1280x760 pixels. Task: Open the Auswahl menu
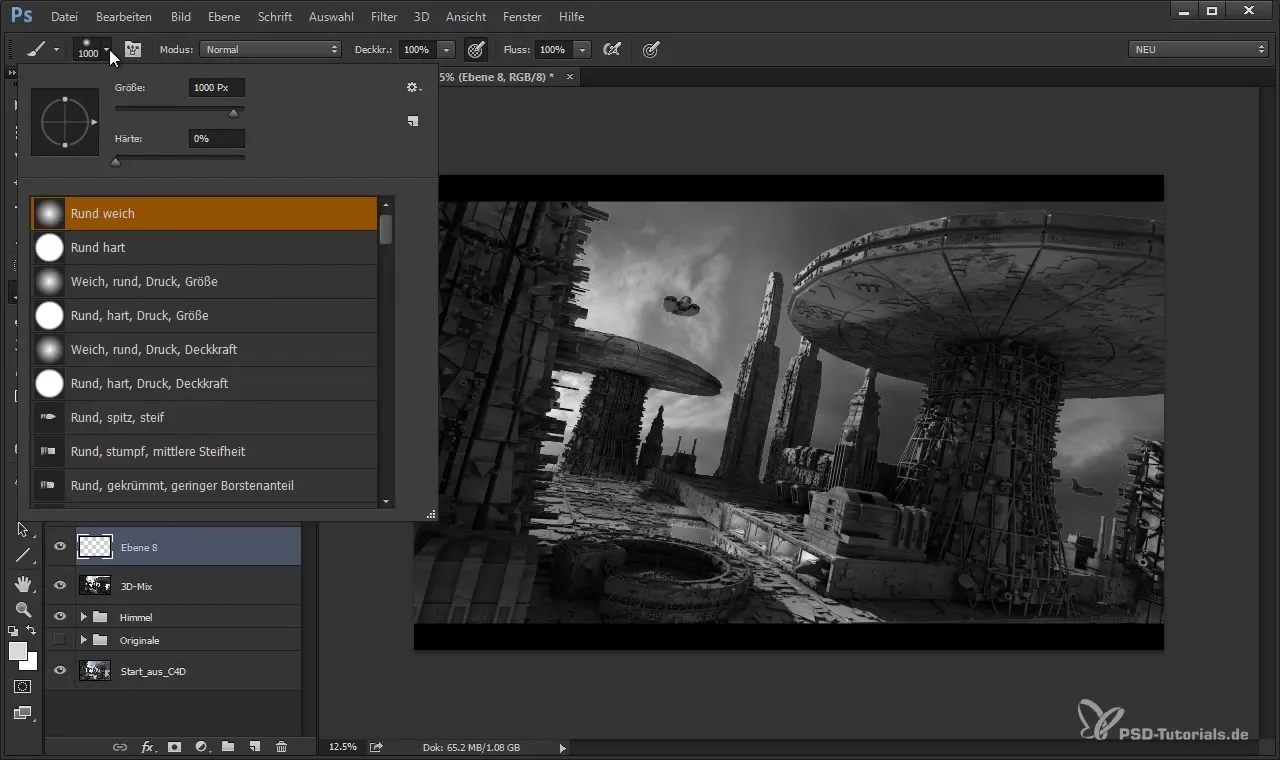coord(333,17)
